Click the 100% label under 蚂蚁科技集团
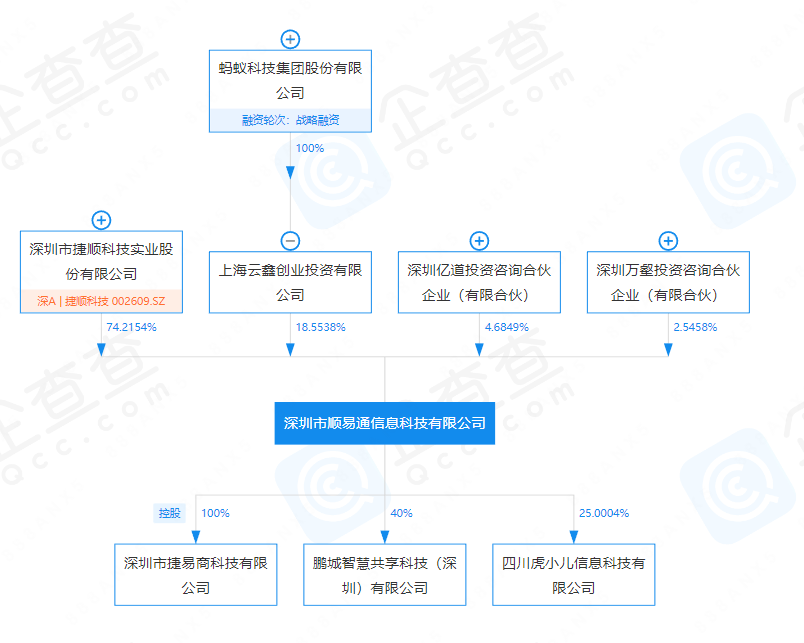804x643 pixels. (310, 148)
